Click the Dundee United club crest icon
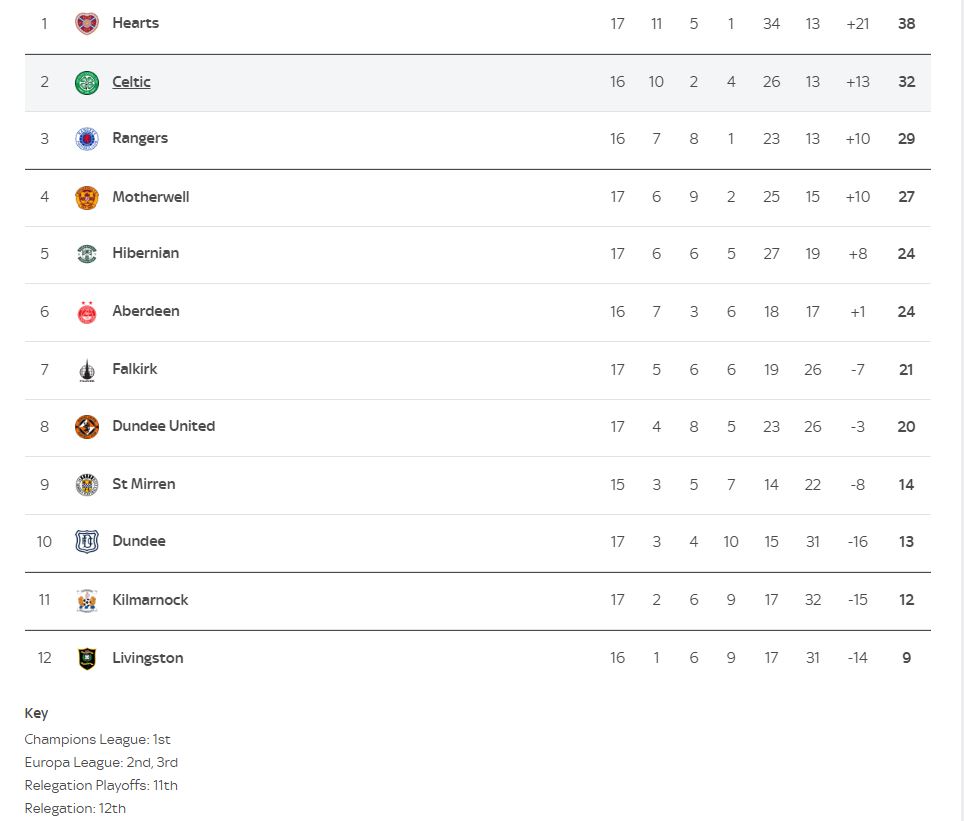 pos(87,427)
